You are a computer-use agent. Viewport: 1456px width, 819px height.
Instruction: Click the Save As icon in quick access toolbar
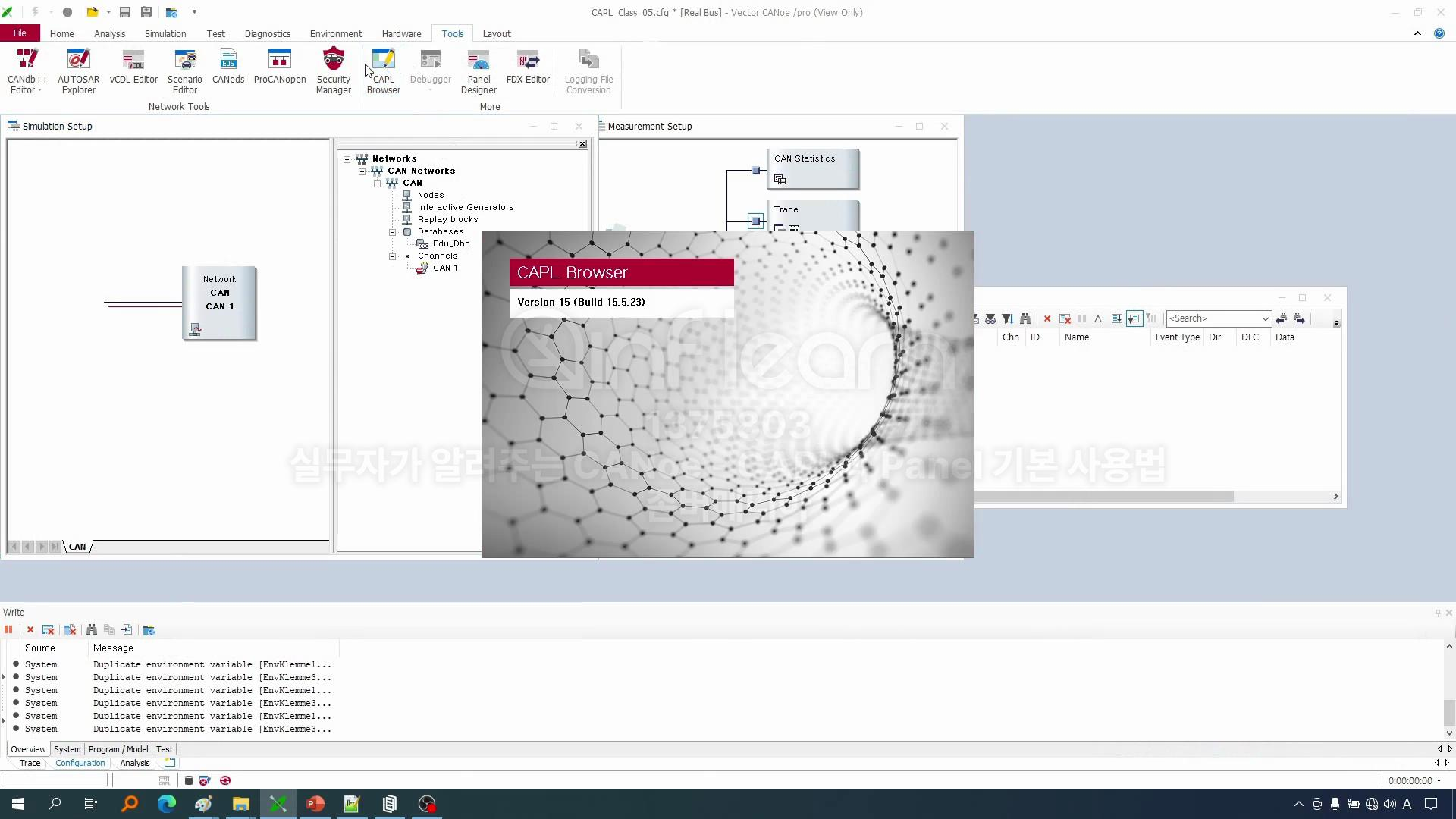[x=146, y=12]
